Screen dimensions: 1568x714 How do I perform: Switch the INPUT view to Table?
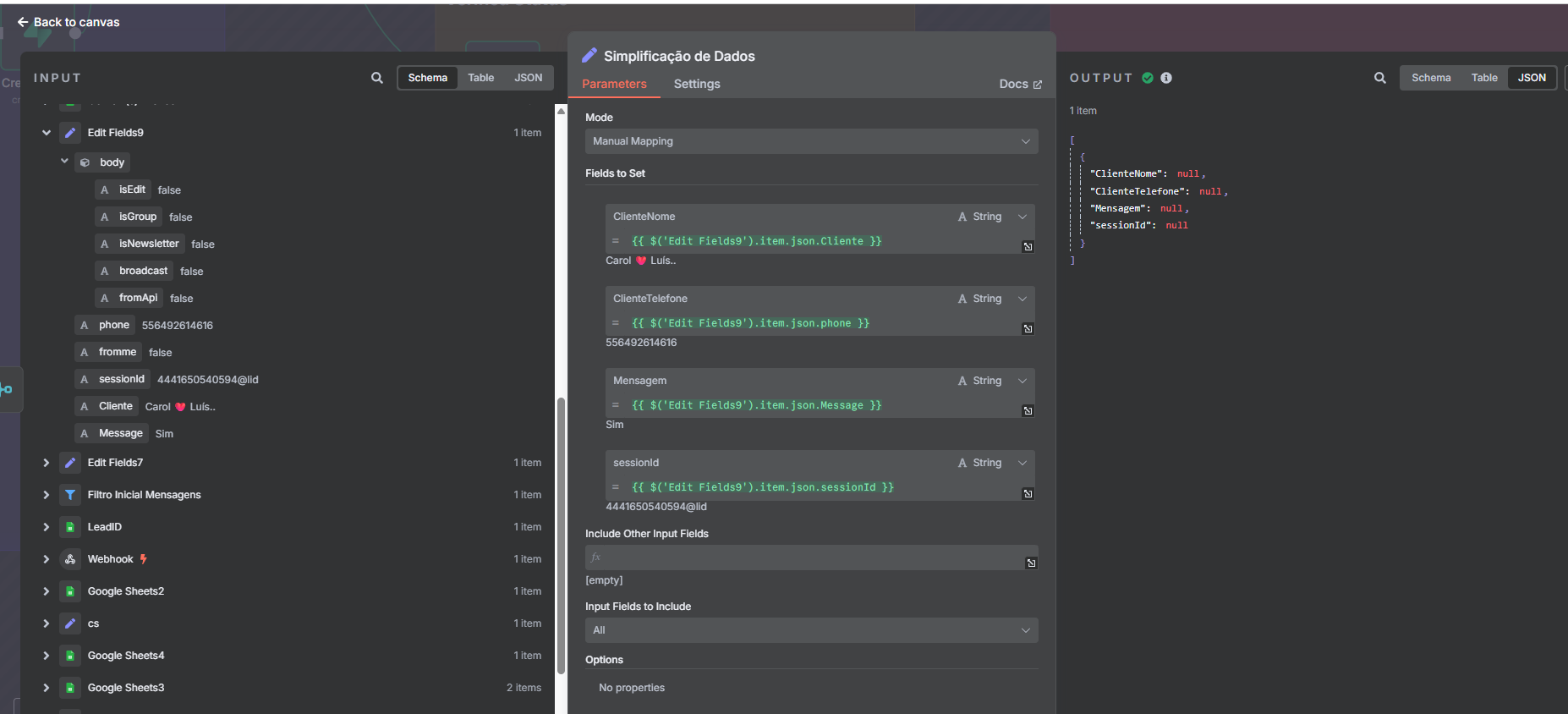(480, 78)
